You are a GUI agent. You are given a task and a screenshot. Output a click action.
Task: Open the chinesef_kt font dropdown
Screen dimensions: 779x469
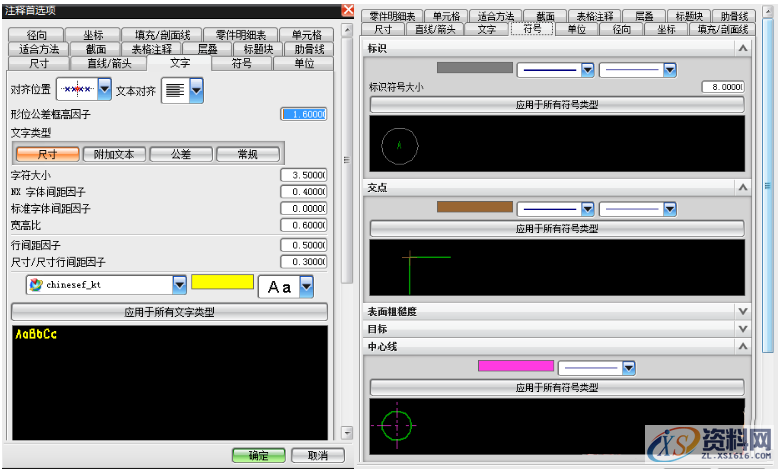pyautogui.click(x=179, y=285)
